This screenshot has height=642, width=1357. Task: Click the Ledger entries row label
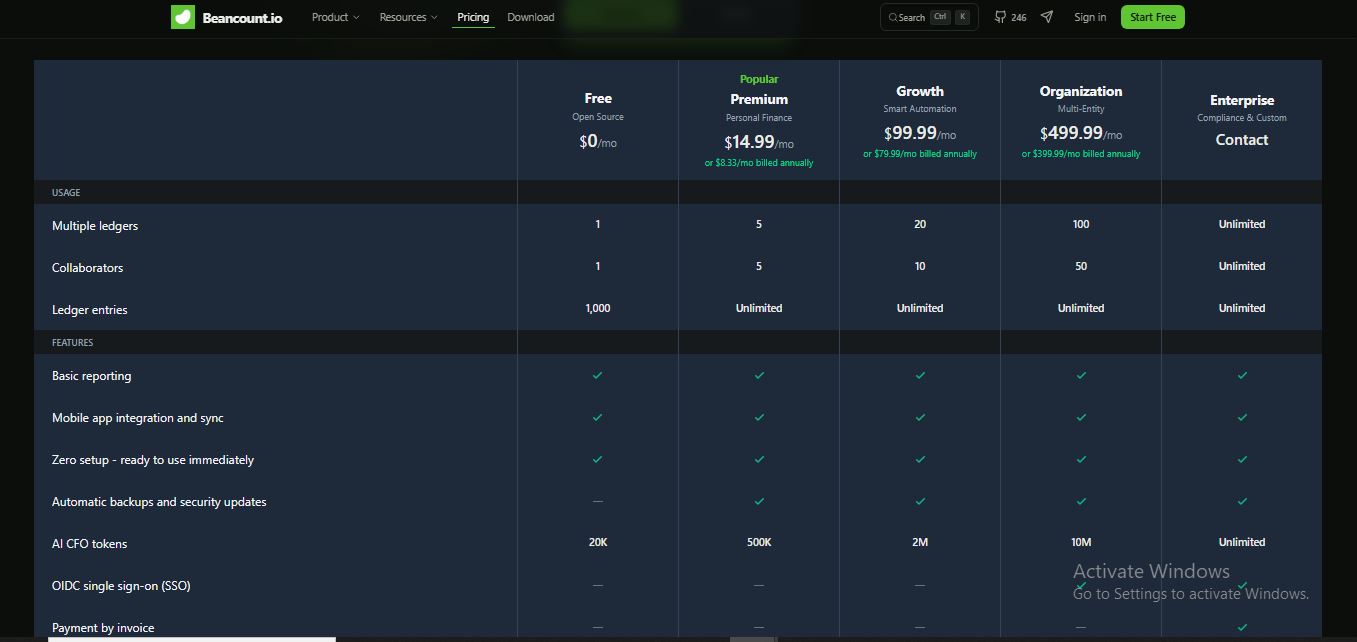(x=90, y=310)
